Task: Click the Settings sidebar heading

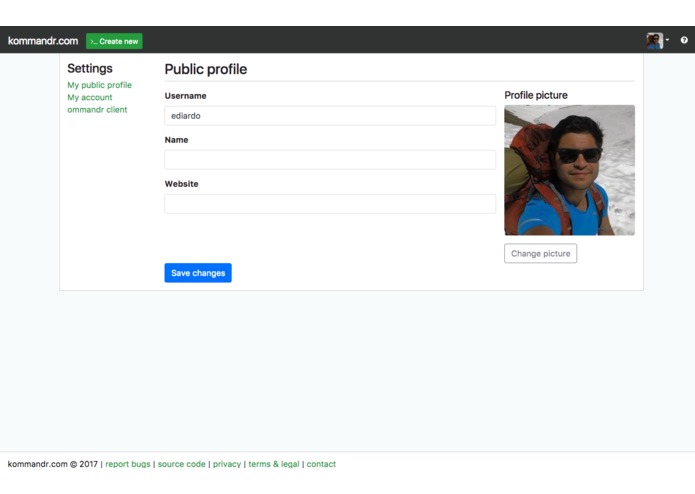Action: tap(90, 68)
